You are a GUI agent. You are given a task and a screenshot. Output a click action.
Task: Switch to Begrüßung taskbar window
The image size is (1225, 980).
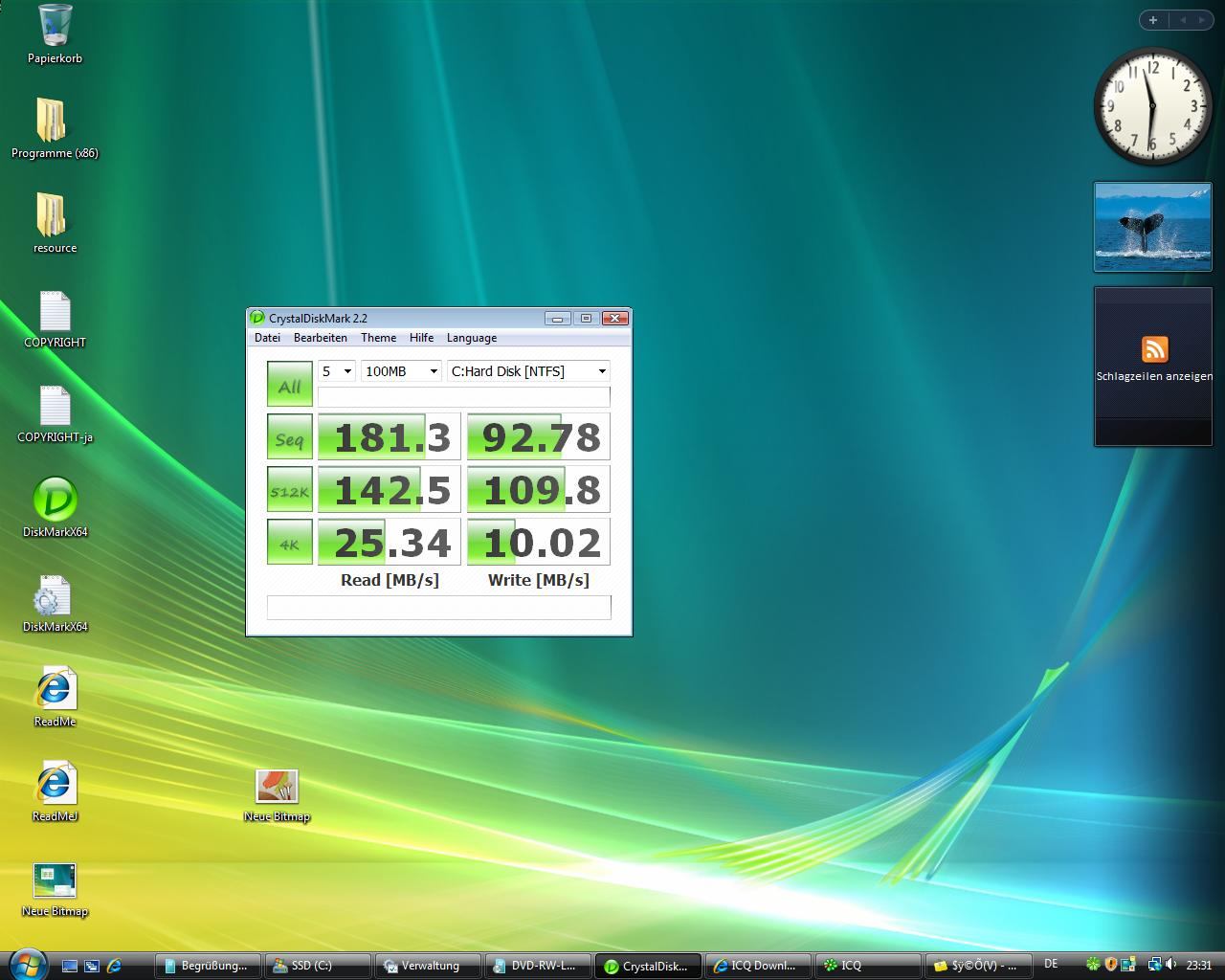207,966
